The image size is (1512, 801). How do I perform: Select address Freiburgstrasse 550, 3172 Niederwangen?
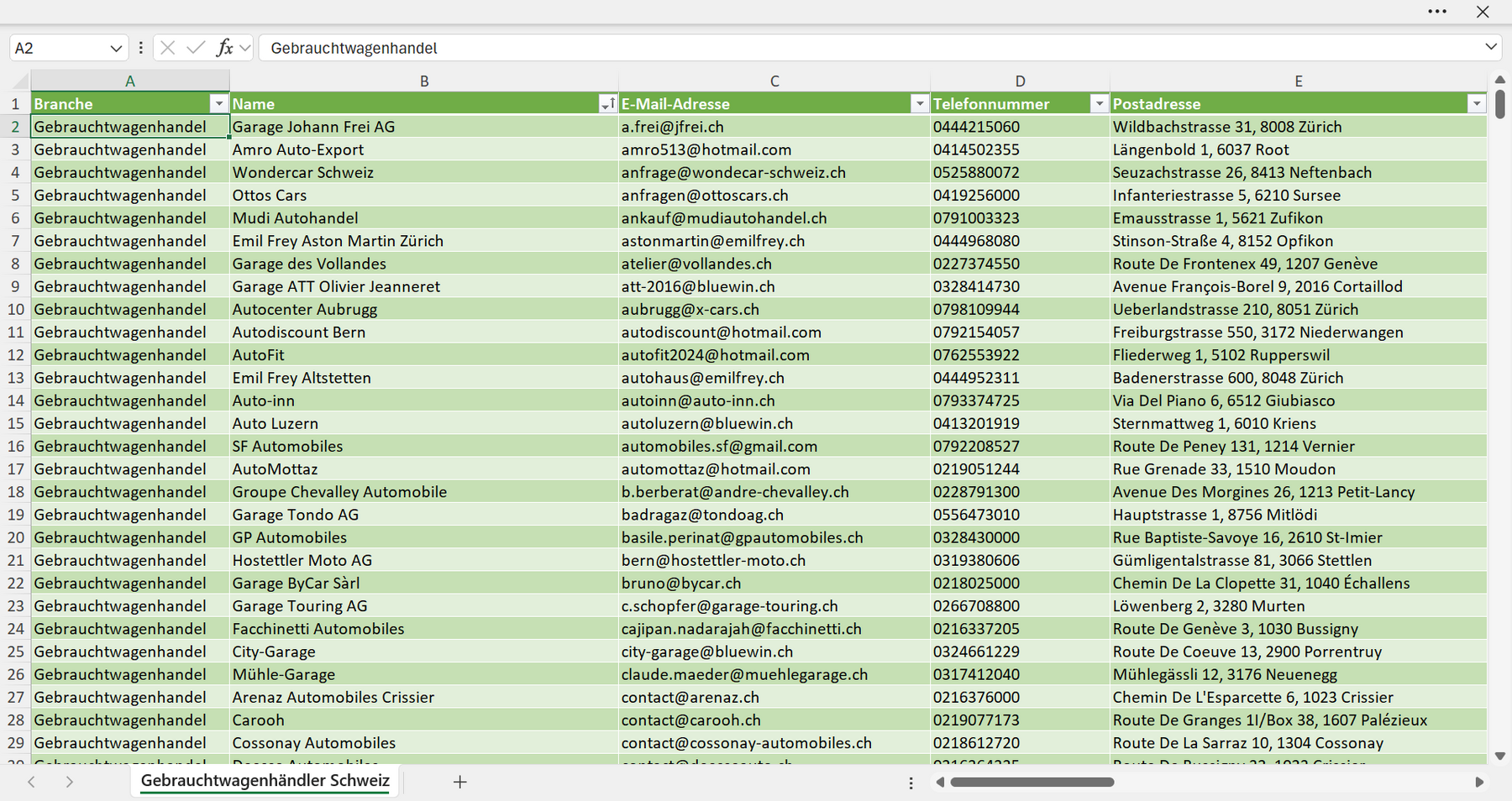(1299, 332)
